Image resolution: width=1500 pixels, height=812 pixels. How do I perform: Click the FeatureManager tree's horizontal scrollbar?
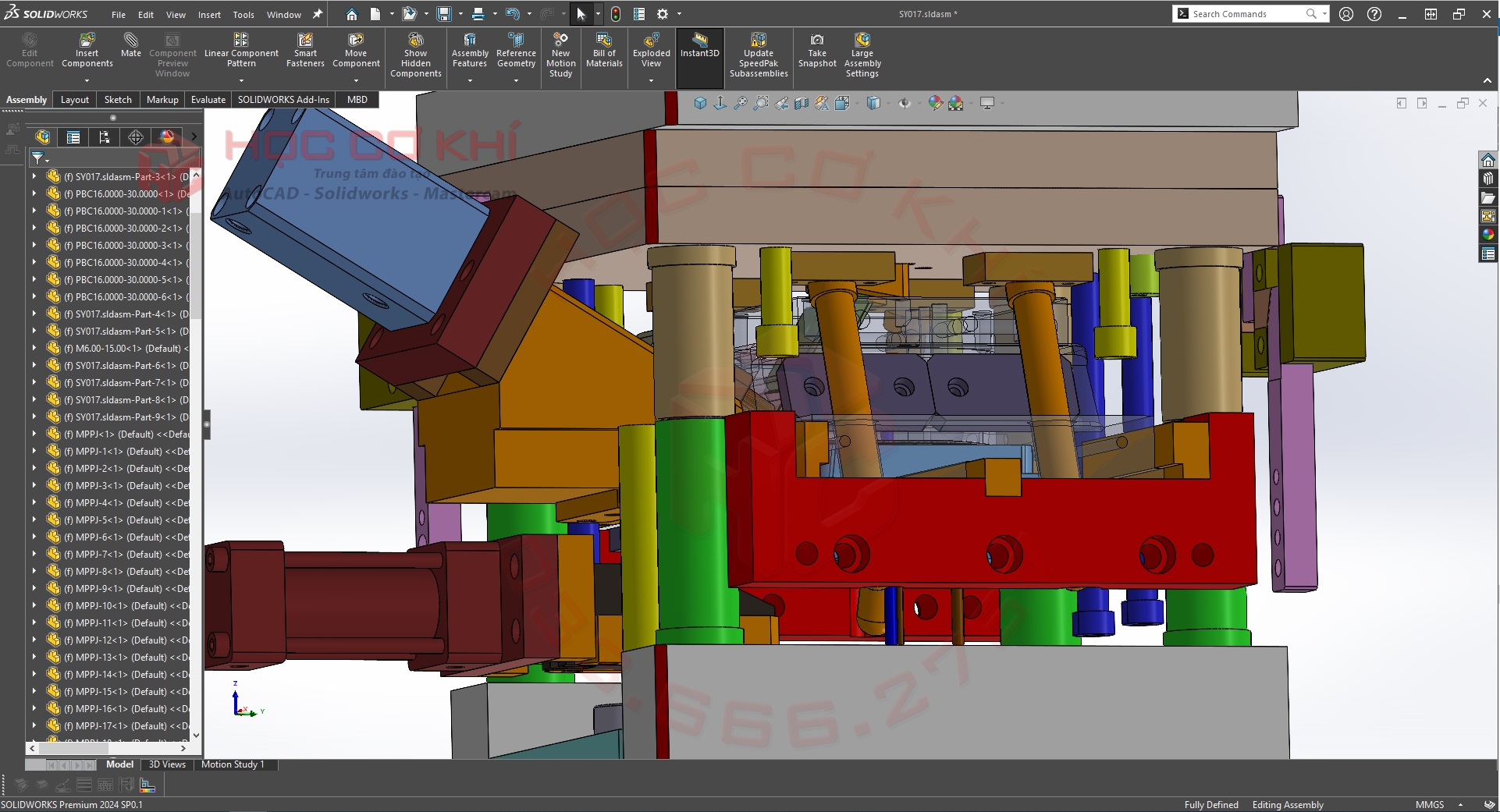[x=108, y=748]
